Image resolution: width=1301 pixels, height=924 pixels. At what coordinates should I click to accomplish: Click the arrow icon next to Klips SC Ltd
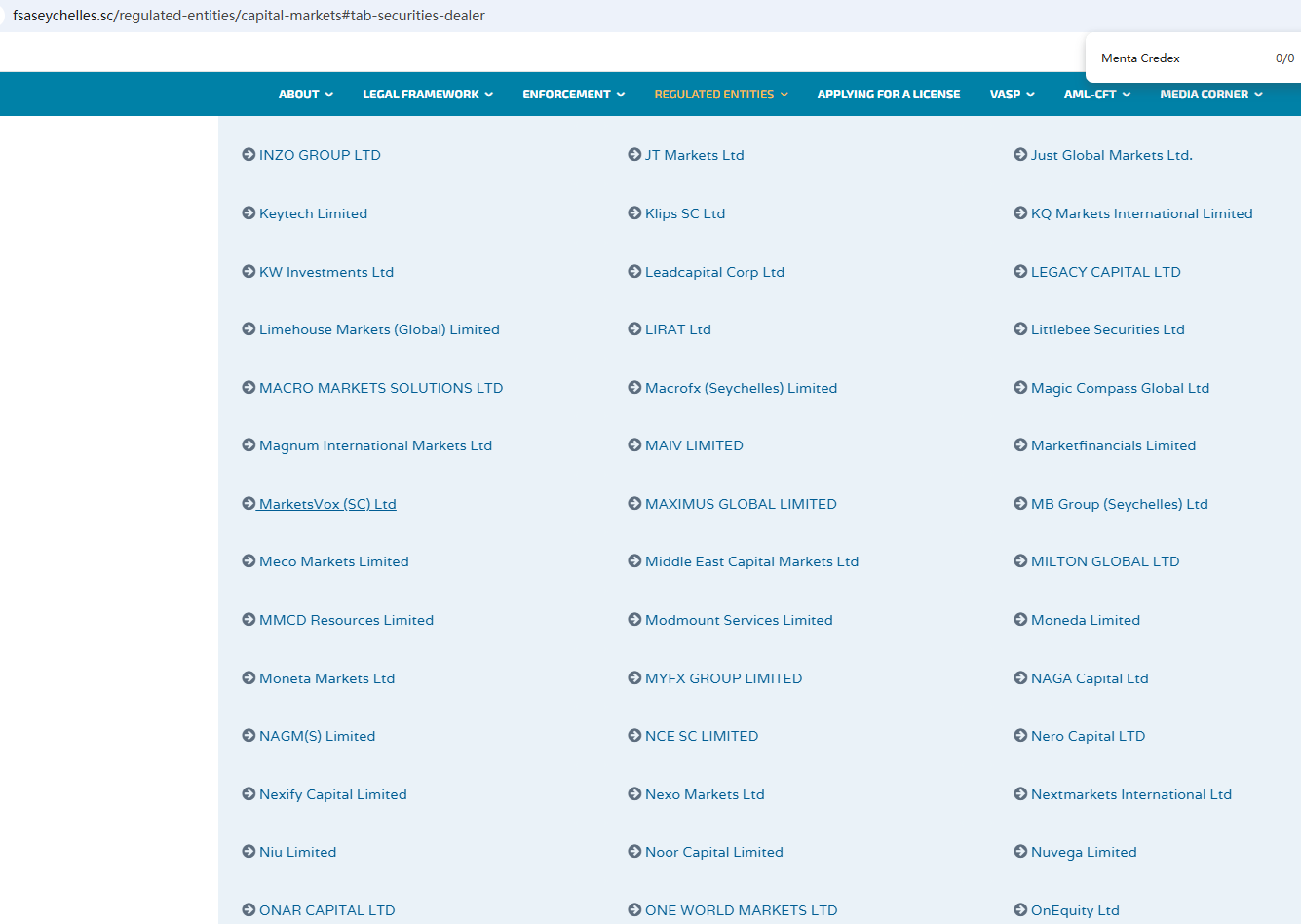634,212
